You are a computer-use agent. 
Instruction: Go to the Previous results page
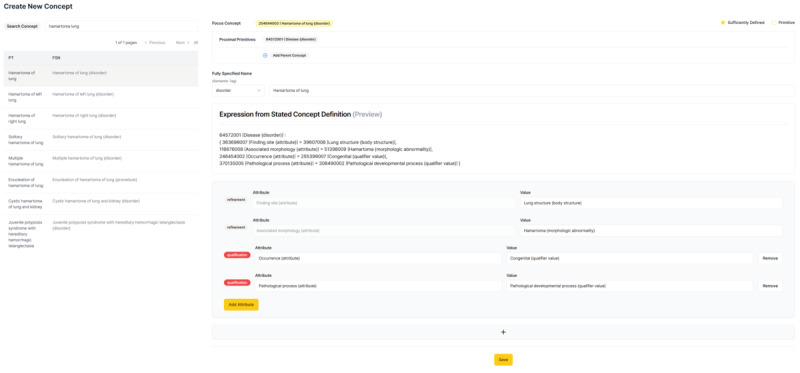click(x=155, y=43)
